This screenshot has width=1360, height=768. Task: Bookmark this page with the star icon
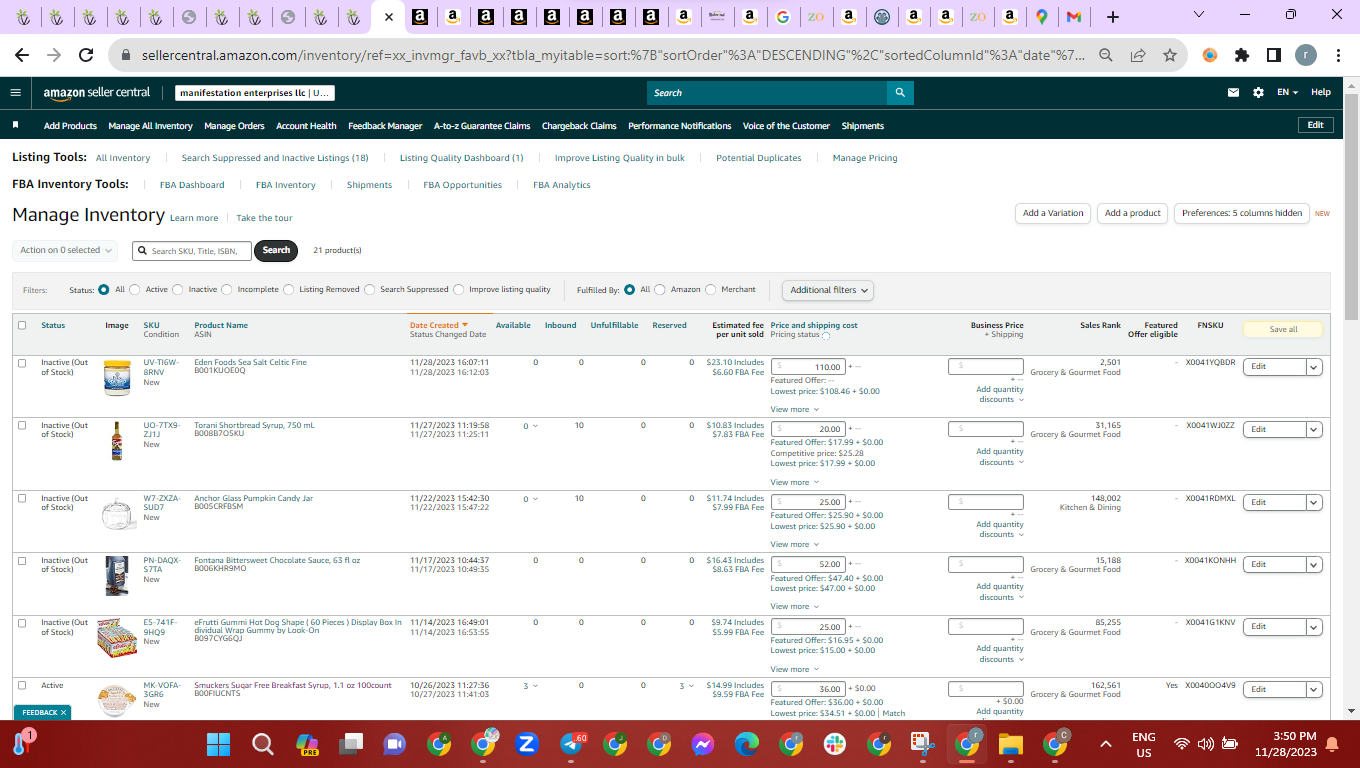click(1170, 56)
